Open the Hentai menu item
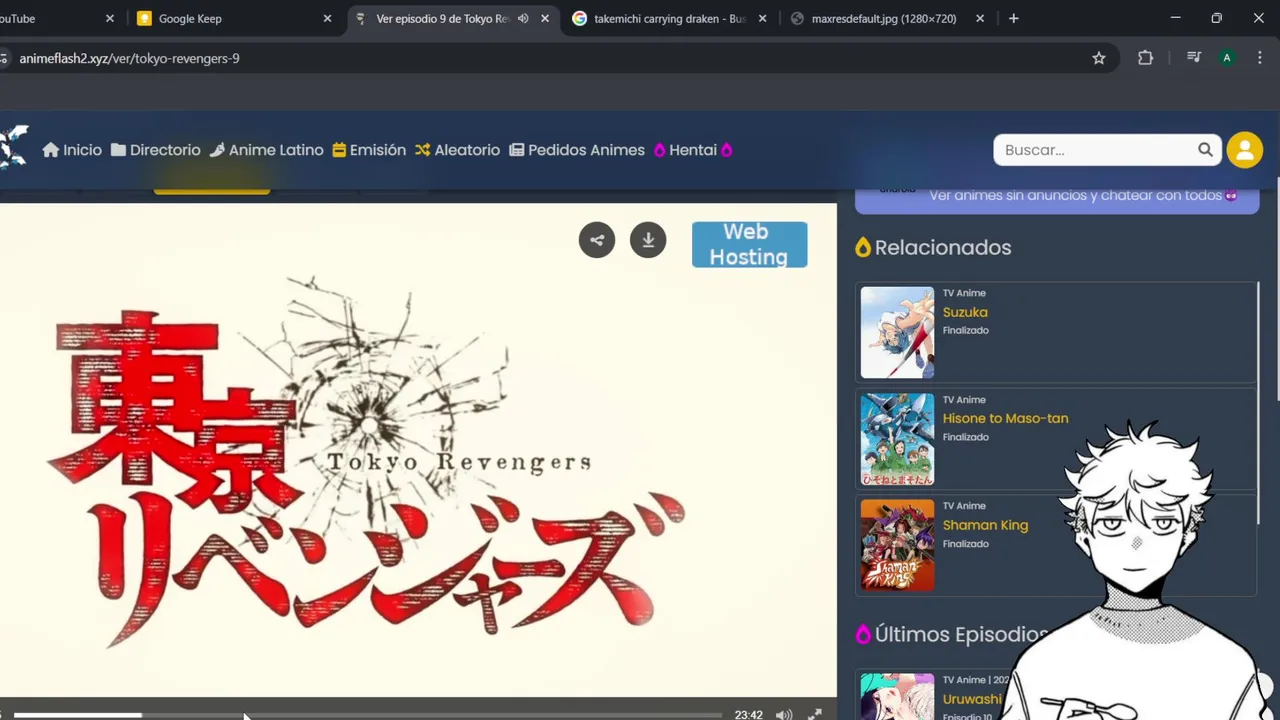The height and width of the screenshot is (720, 1280). click(x=693, y=150)
